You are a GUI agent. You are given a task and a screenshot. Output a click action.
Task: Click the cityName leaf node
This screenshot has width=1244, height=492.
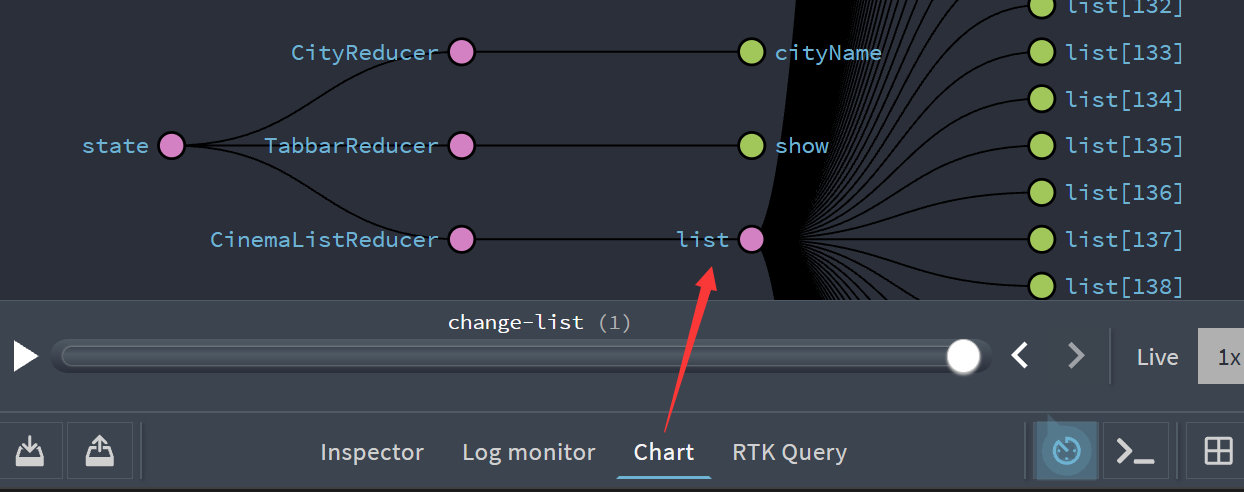coord(752,52)
